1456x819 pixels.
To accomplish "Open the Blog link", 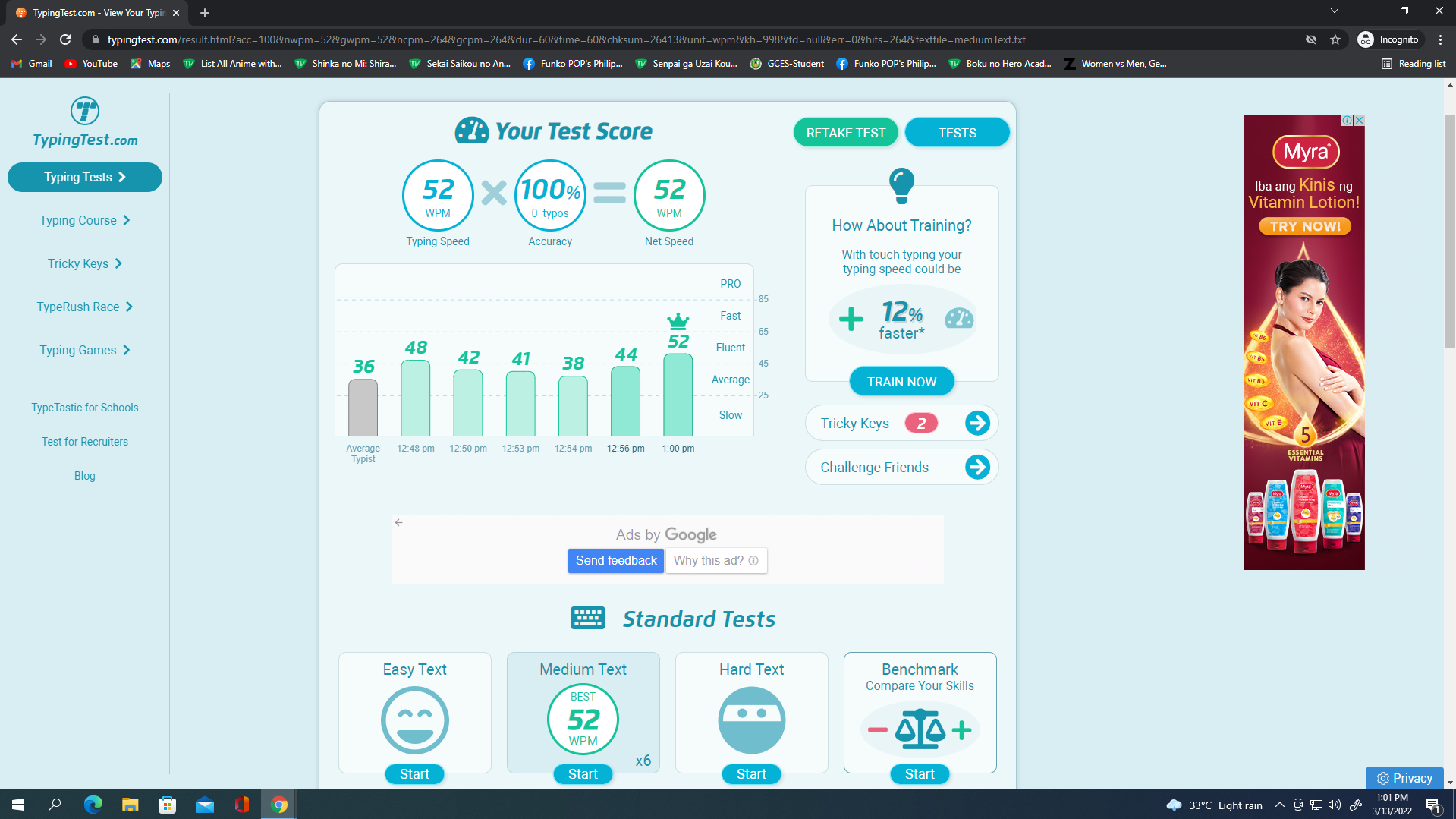I will coord(85,476).
